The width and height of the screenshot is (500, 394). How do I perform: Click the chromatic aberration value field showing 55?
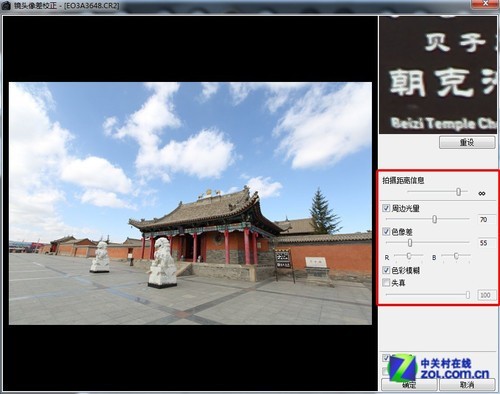point(486,243)
